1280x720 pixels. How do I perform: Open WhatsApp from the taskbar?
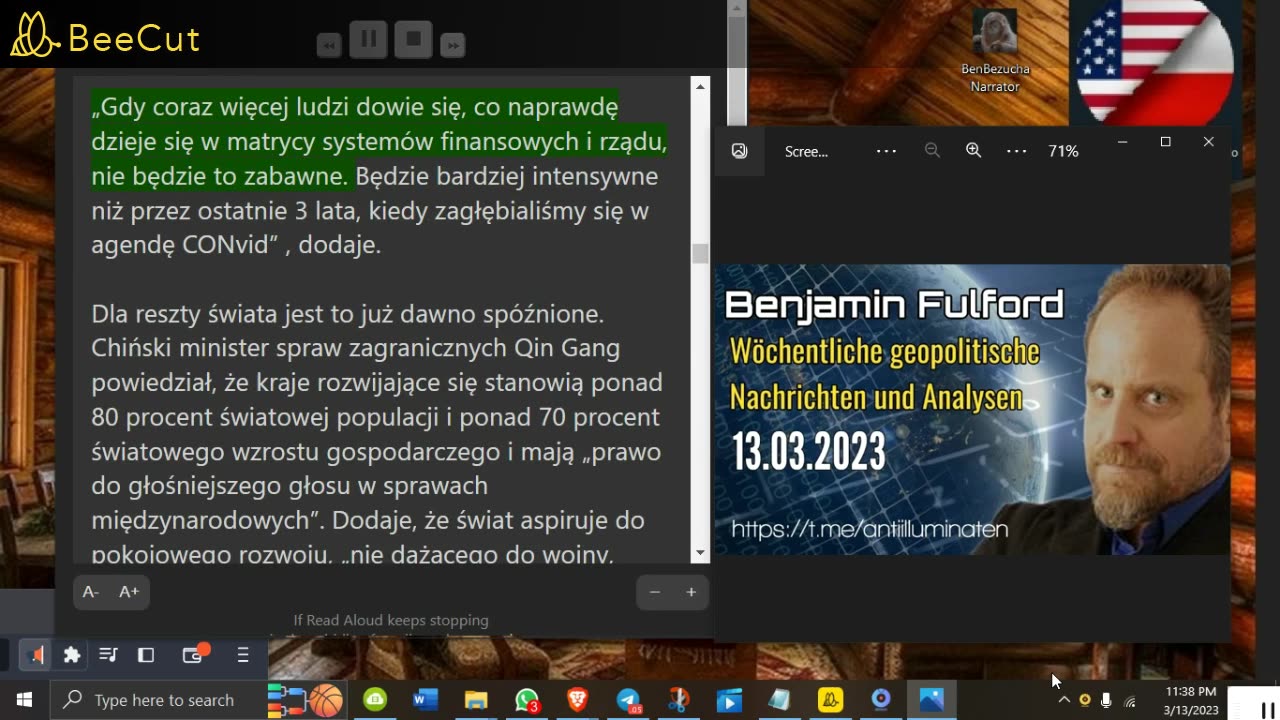coord(527,700)
